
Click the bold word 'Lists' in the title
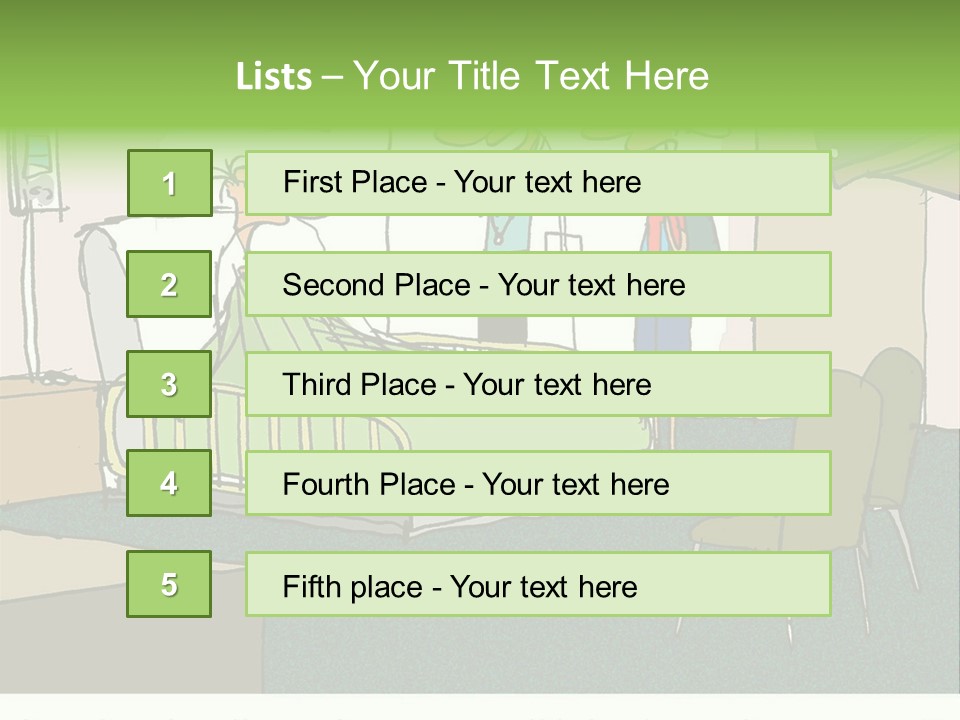click(274, 76)
